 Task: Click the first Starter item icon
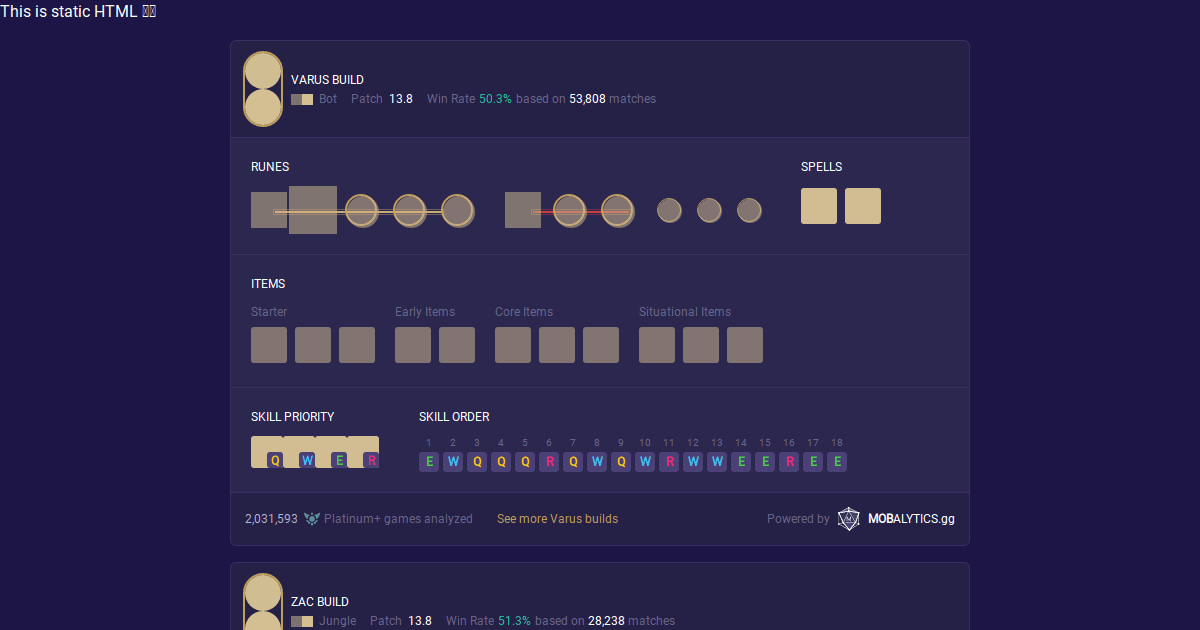click(x=269, y=345)
